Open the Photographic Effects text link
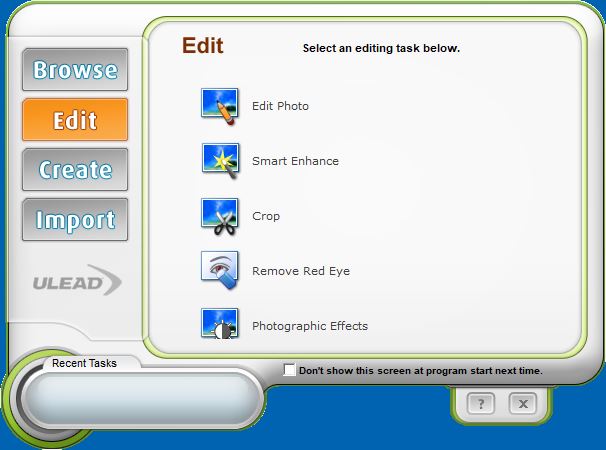Screen dimensions: 606x450 (x=310, y=326)
